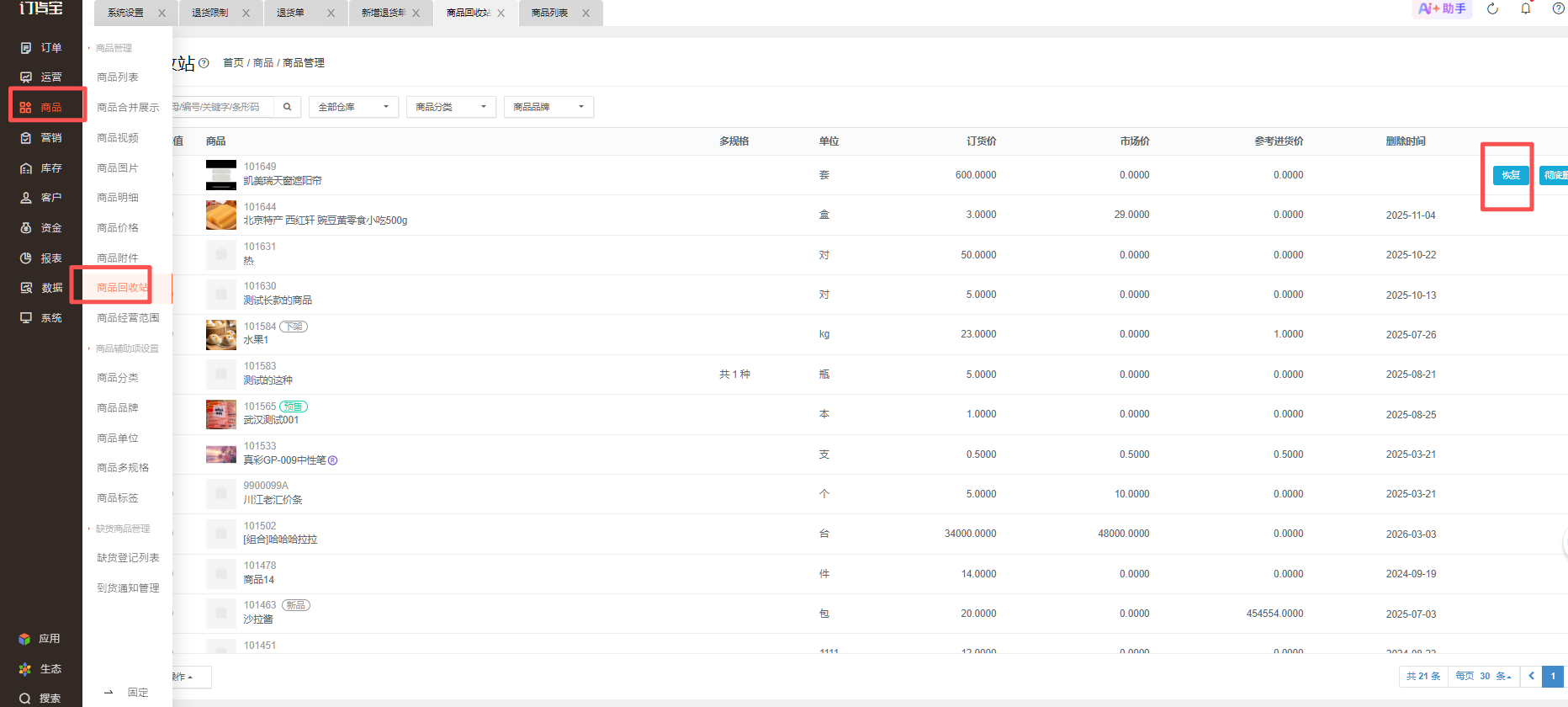The image size is (1568, 707).
Task: Open the 订单 sidebar icon
Action: tap(26, 48)
